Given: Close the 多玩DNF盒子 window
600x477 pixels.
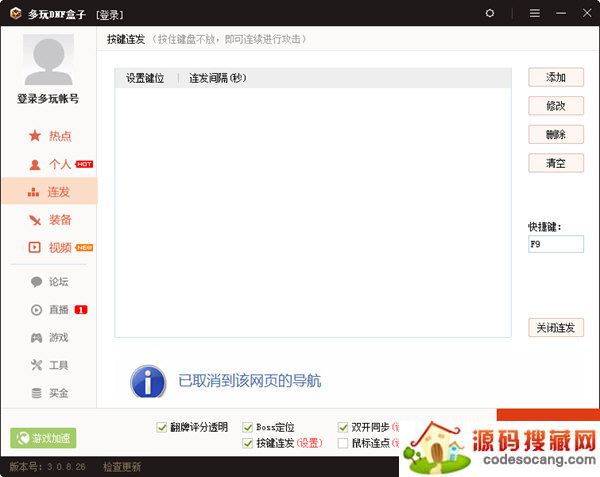Looking at the screenshot, I should coord(587,13).
